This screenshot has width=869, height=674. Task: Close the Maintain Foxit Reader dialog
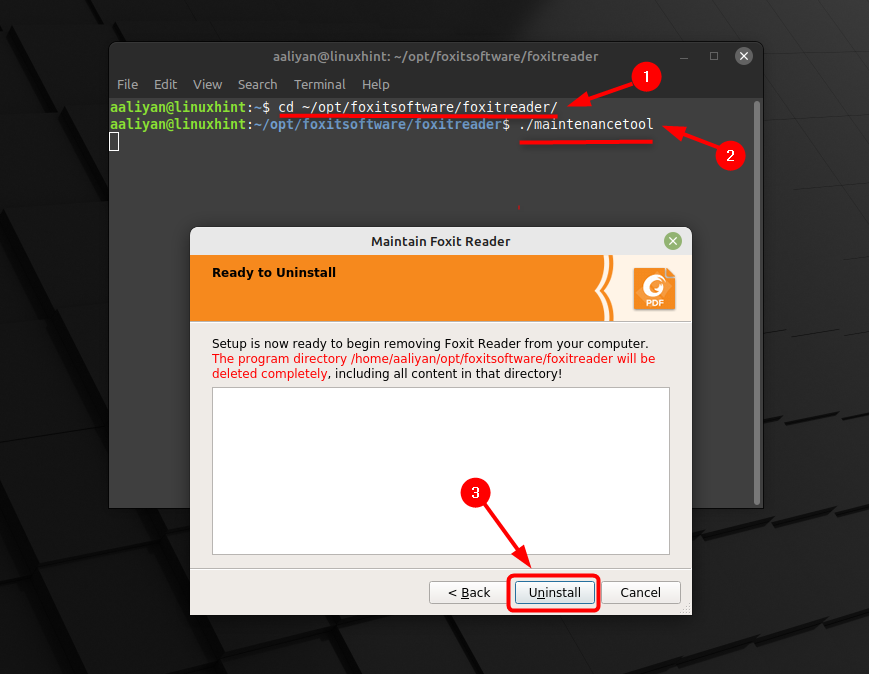pos(673,241)
